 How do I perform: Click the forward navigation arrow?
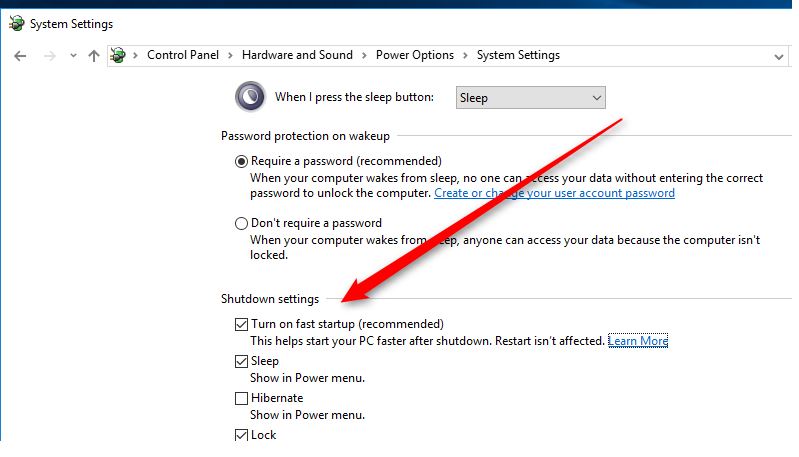49,56
